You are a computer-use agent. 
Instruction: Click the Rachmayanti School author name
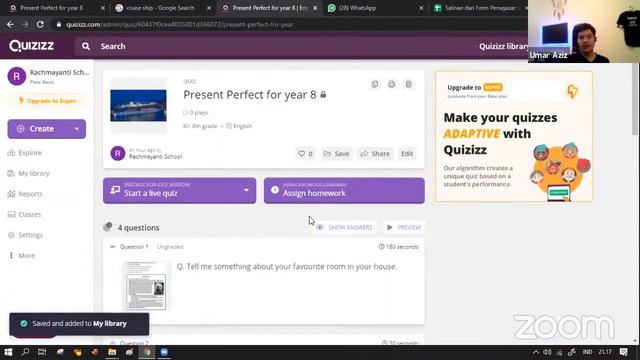pyautogui.click(x=155, y=156)
